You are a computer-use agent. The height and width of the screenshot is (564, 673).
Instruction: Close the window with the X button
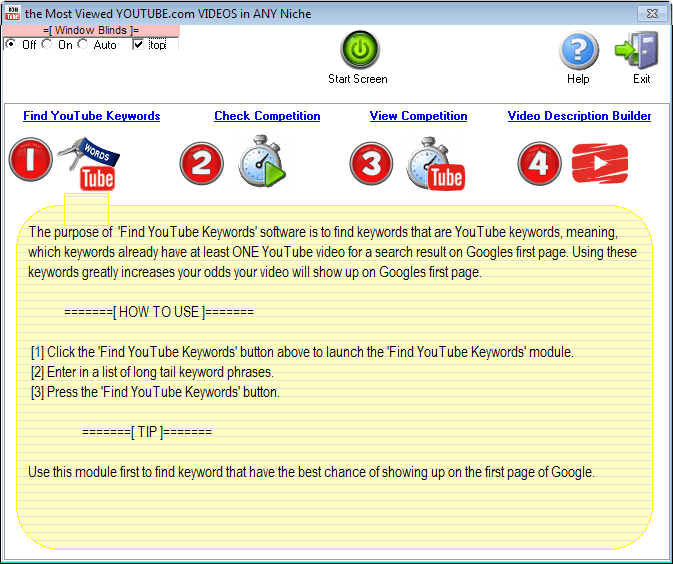pyautogui.click(x=652, y=13)
